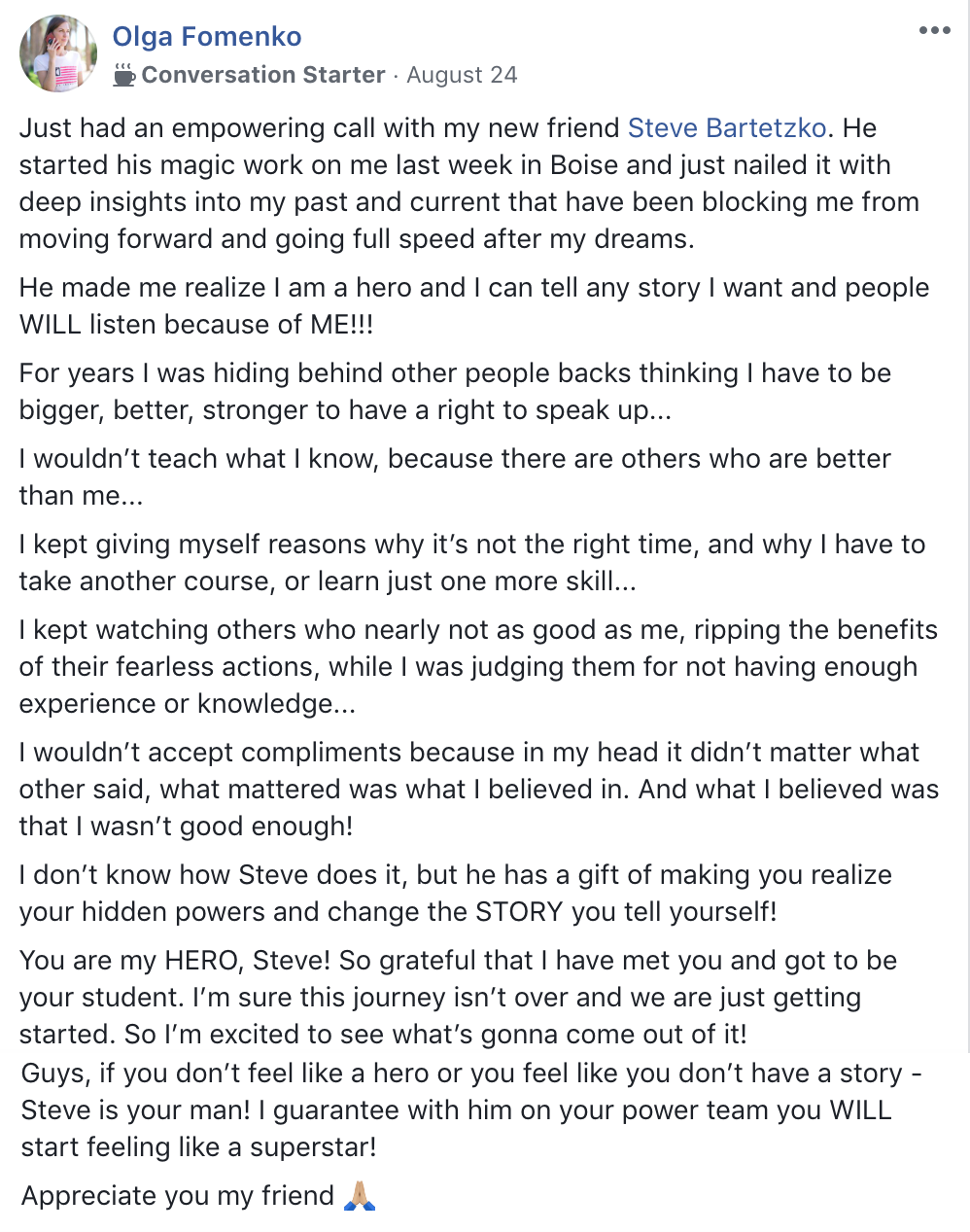Viewport: 970px width, 1232px height.
Task: Click the praying hands emoji
Action: pyautogui.click(x=360, y=1195)
